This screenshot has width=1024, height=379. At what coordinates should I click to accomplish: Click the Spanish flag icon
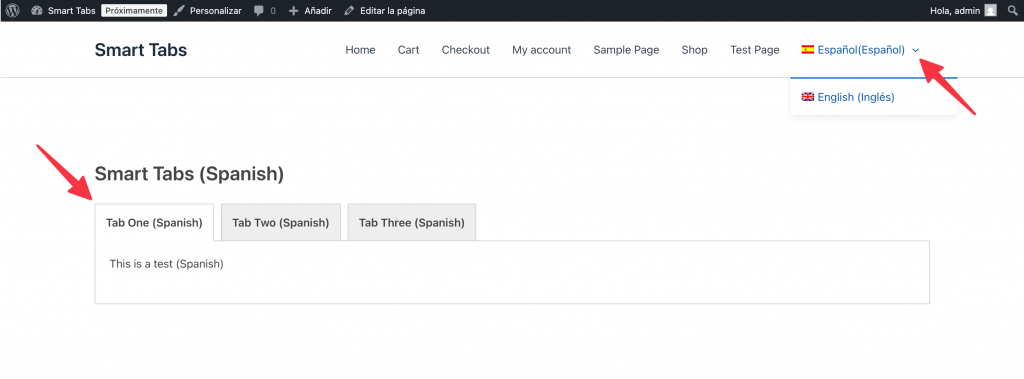(808, 50)
